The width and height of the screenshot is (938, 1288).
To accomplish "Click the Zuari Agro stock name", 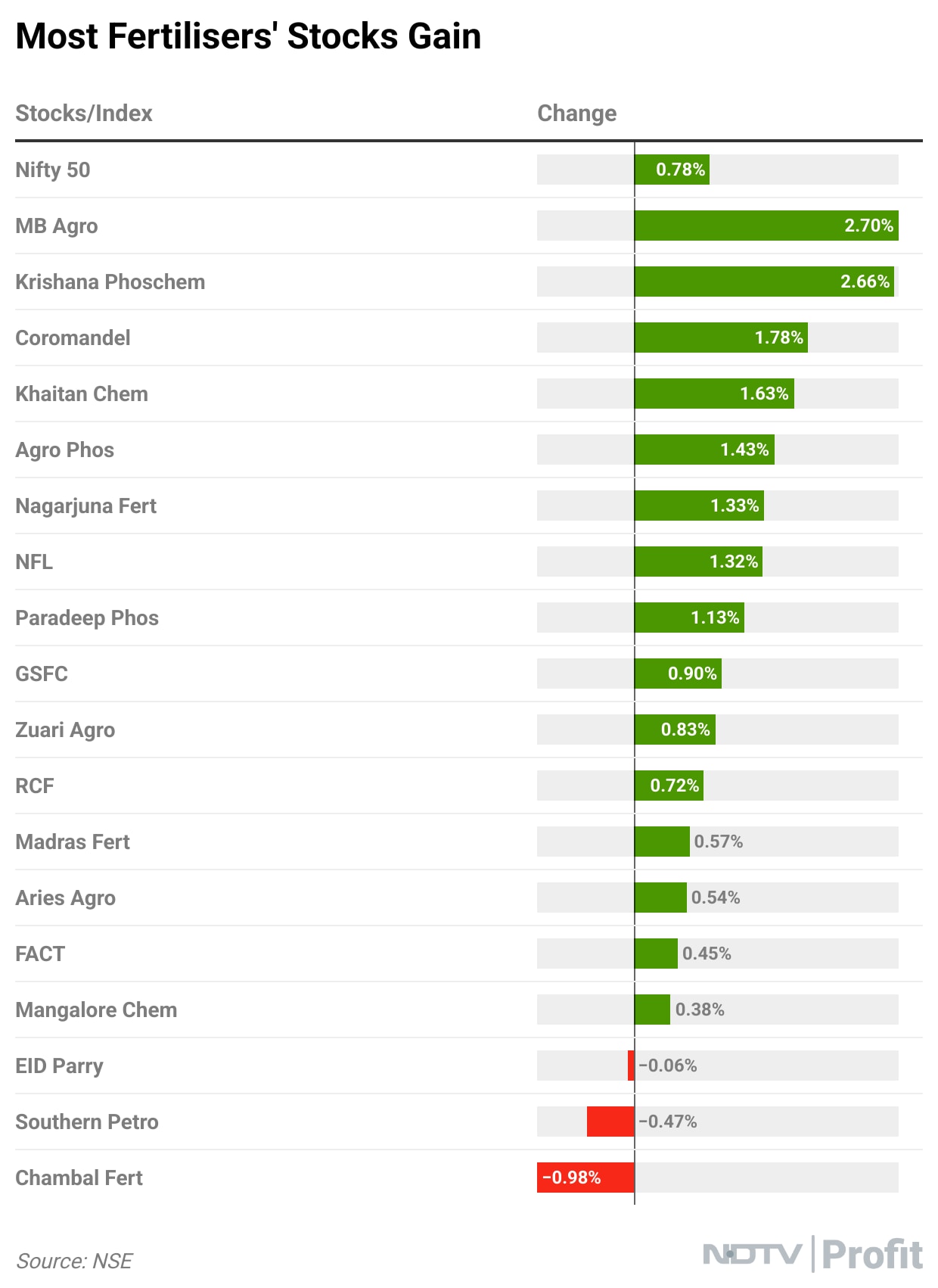I will (x=65, y=730).
